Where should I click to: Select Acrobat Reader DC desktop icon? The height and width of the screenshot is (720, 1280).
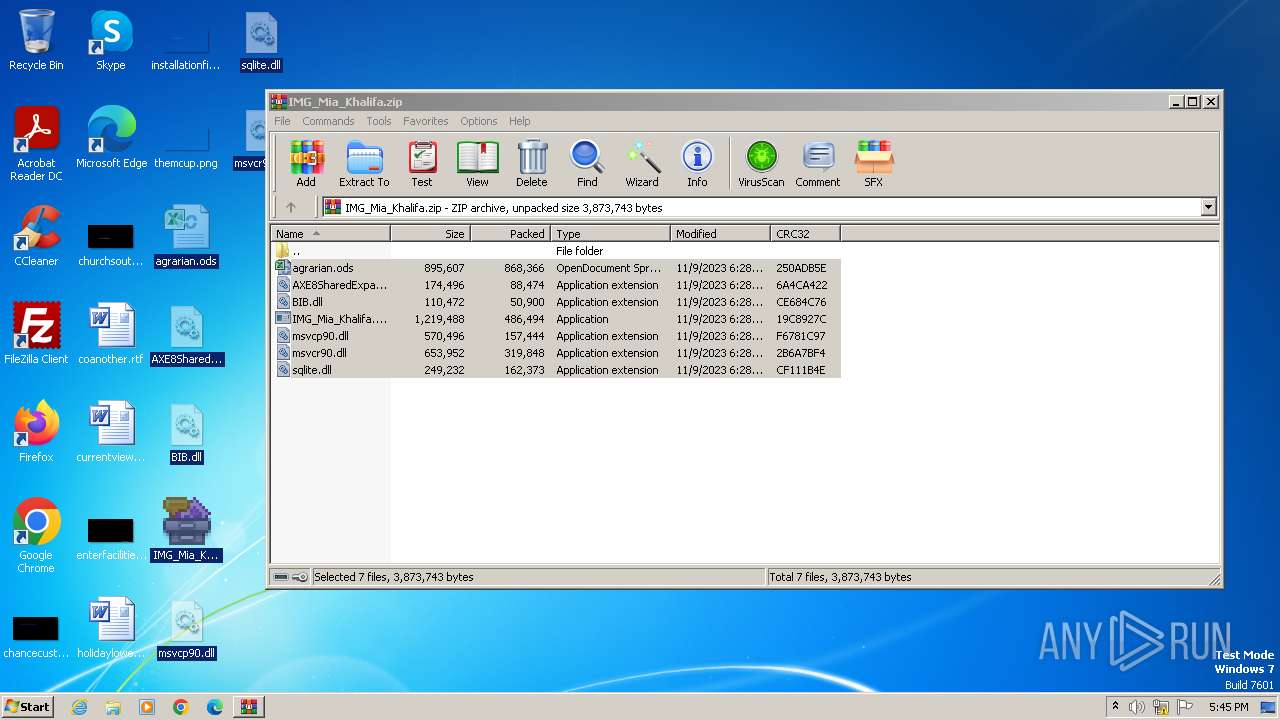pyautogui.click(x=36, y=144)
